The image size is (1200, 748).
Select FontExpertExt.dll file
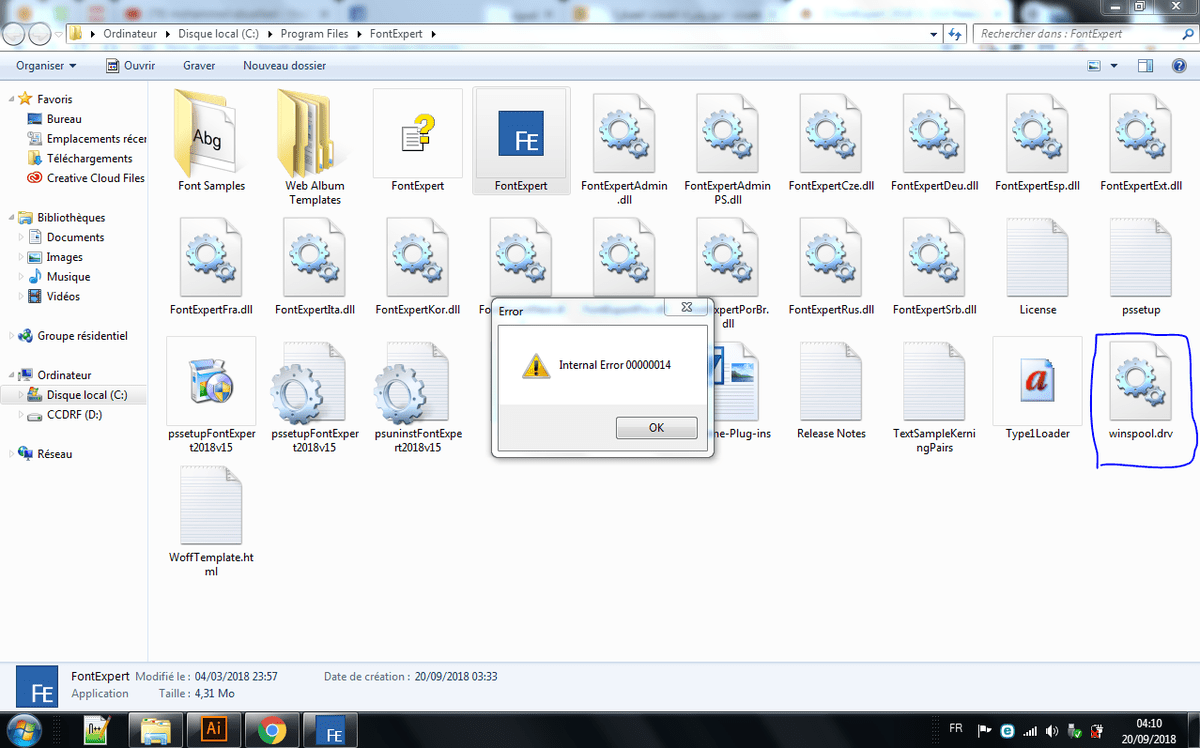click(x=1141, y=140)
